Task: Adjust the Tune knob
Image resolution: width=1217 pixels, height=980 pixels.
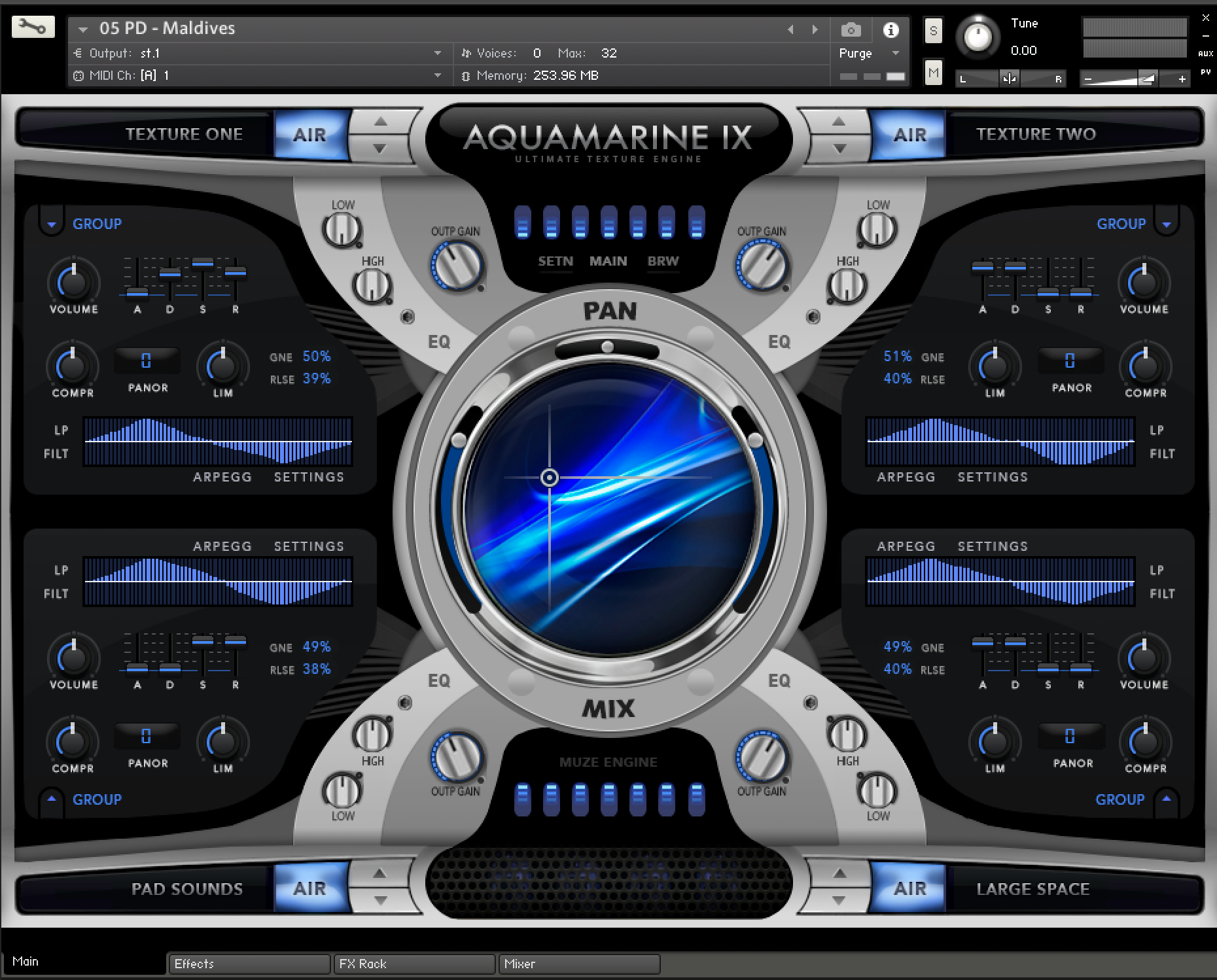Action: (x=978, y=37)
